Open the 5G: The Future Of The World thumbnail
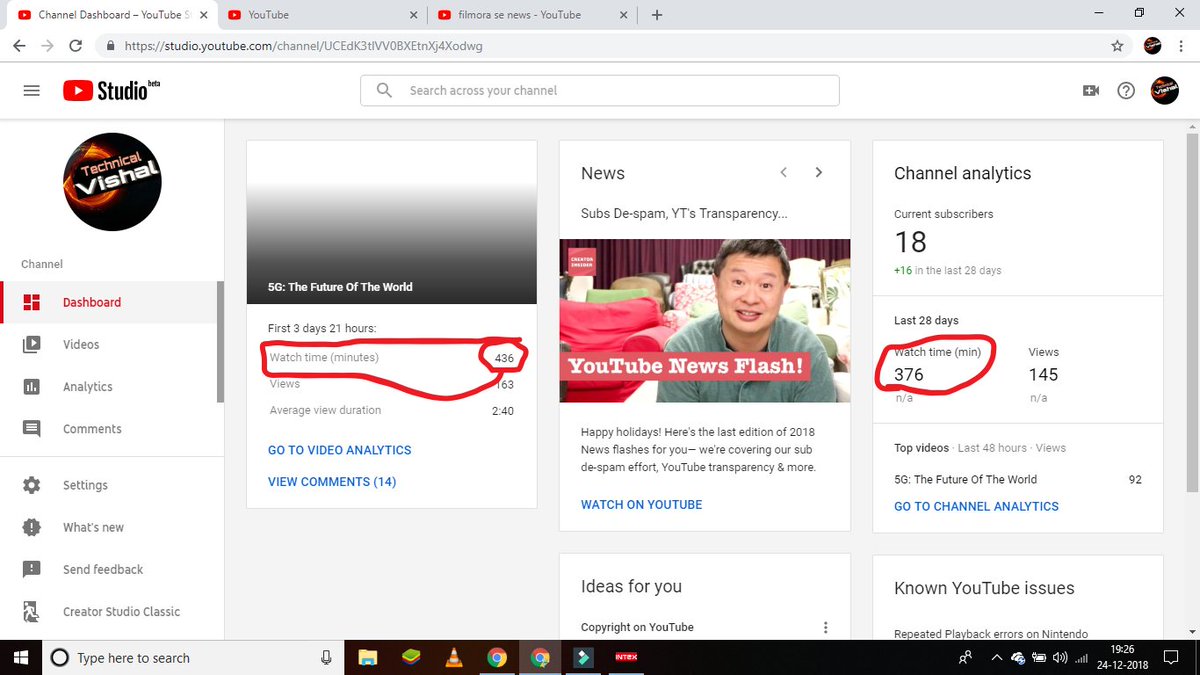This screenshot has height=675, width=1200. pyautogui.click(x=392, y=222)
